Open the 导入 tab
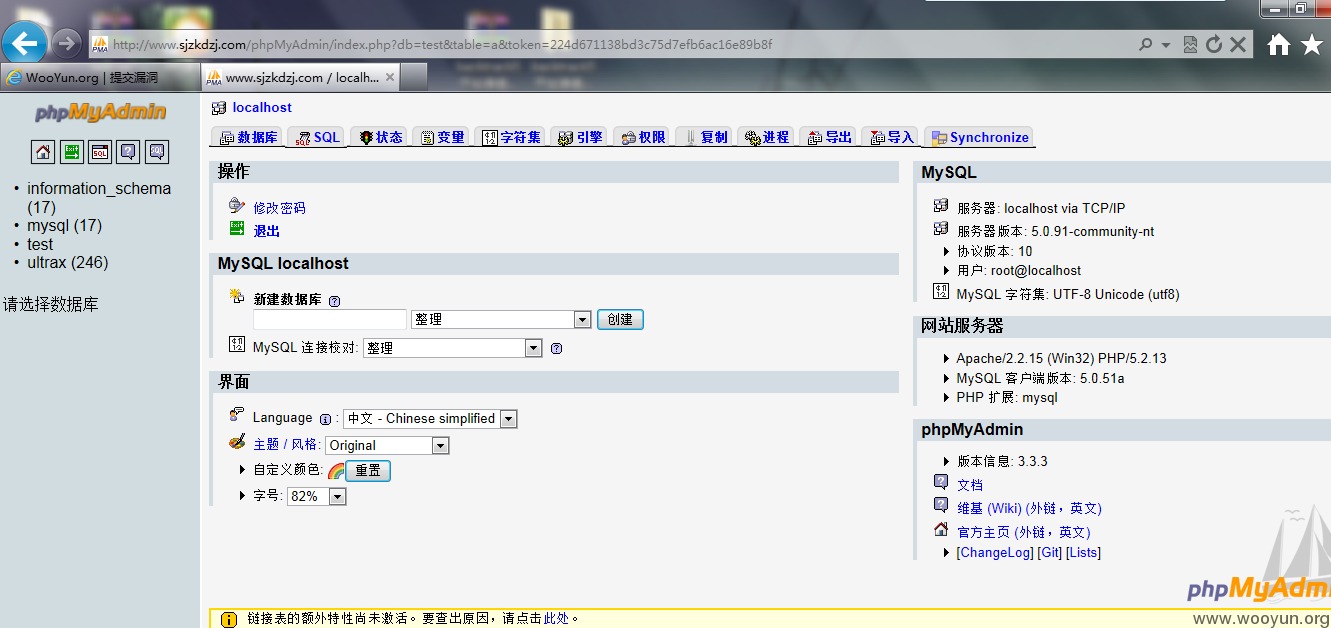The height and width of the screenshot is (628, 1331). [x=892, y=138]
